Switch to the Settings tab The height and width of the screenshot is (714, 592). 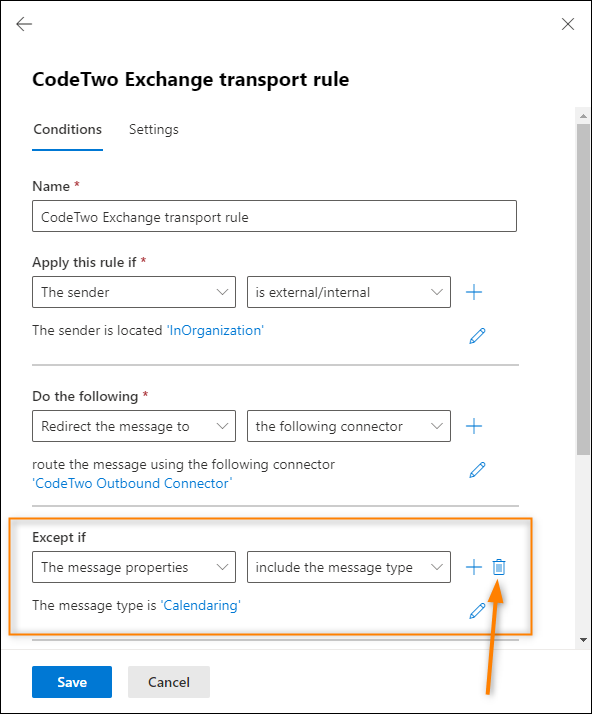153,130
